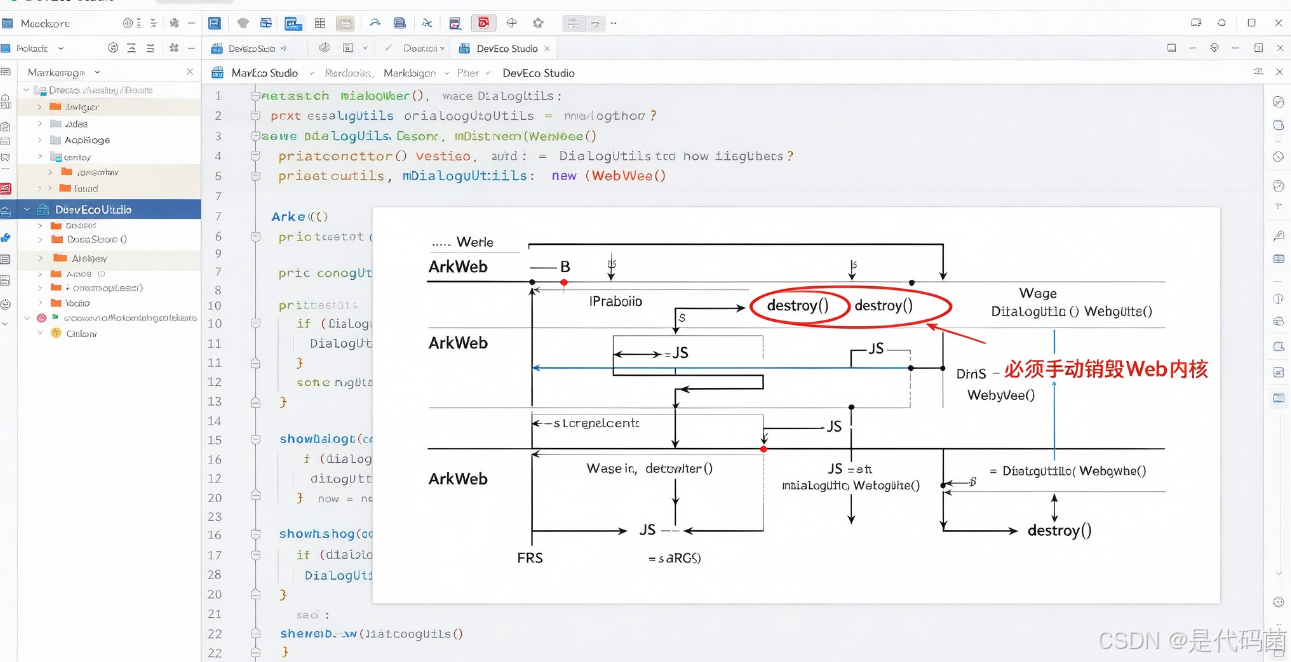Open settings via the gear icon in the toolbar
The height and width of the screenshot is (662, 1291).
[538, 22]
